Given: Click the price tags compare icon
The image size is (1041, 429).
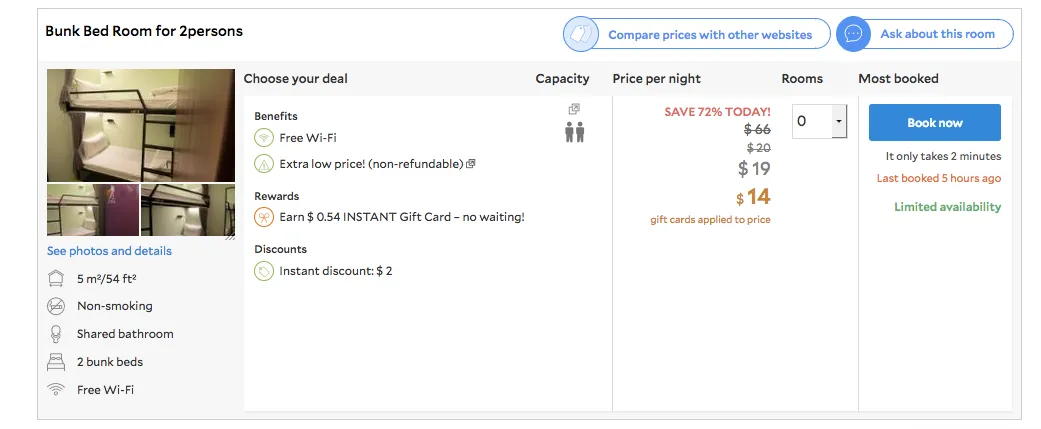Looking at the screenshot, I should tap(581, 34).
